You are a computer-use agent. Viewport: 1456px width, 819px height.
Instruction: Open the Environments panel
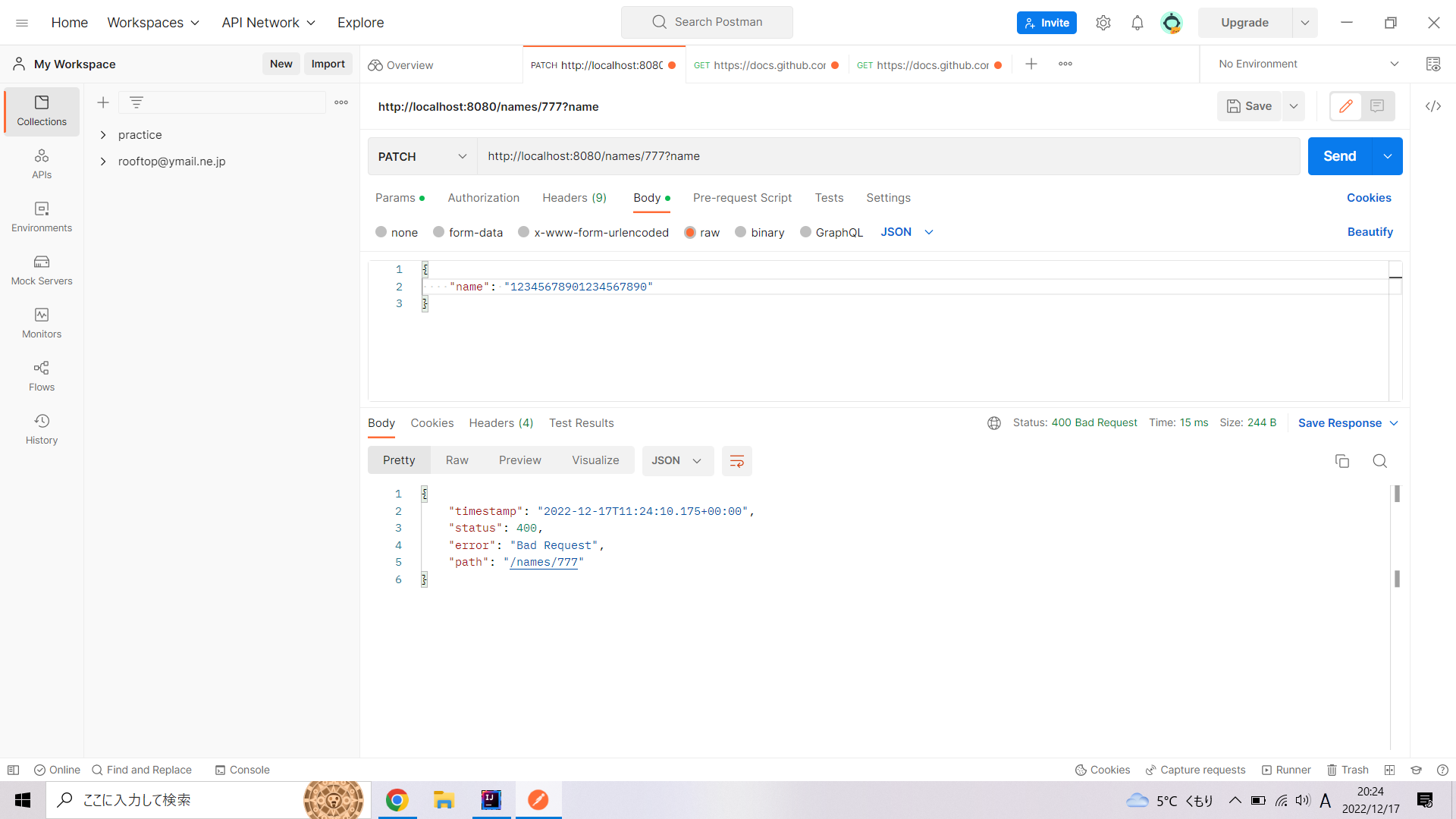point(41,217)
